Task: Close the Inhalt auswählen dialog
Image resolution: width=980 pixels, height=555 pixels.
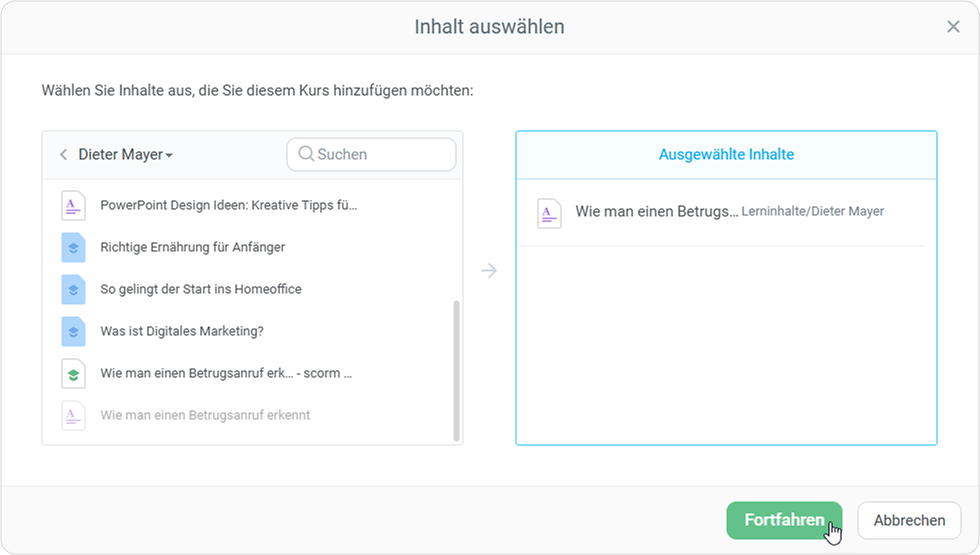Action: point(953,27)
